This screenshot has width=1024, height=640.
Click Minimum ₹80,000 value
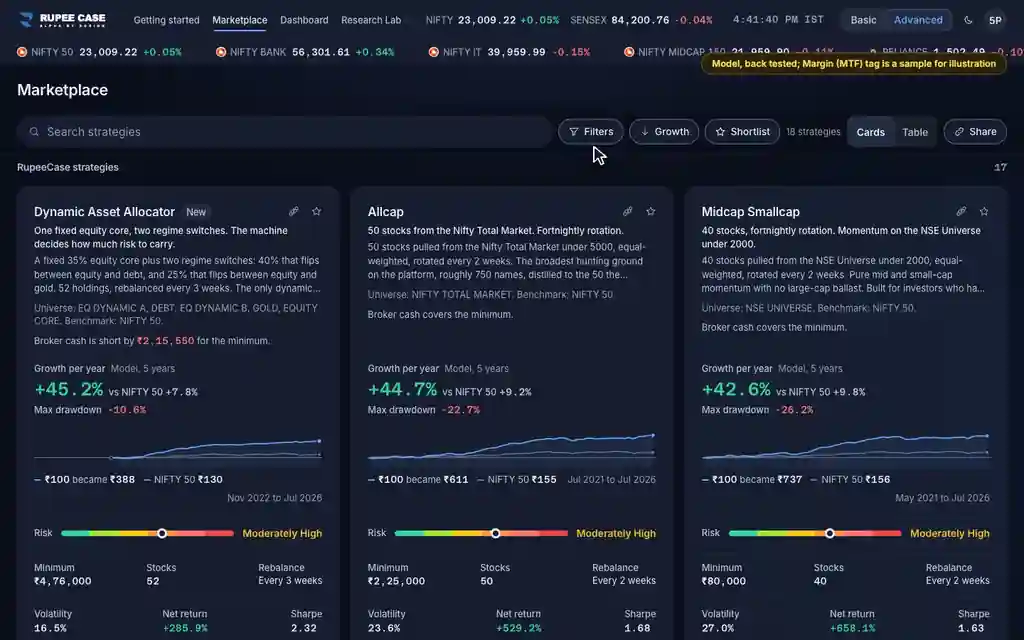point(726,581)
